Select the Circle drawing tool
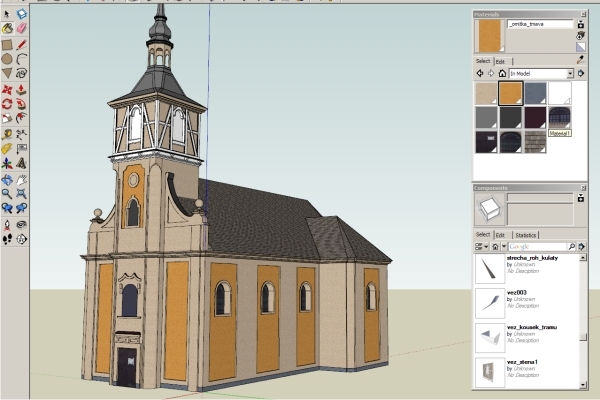 [x=7, y=59]
